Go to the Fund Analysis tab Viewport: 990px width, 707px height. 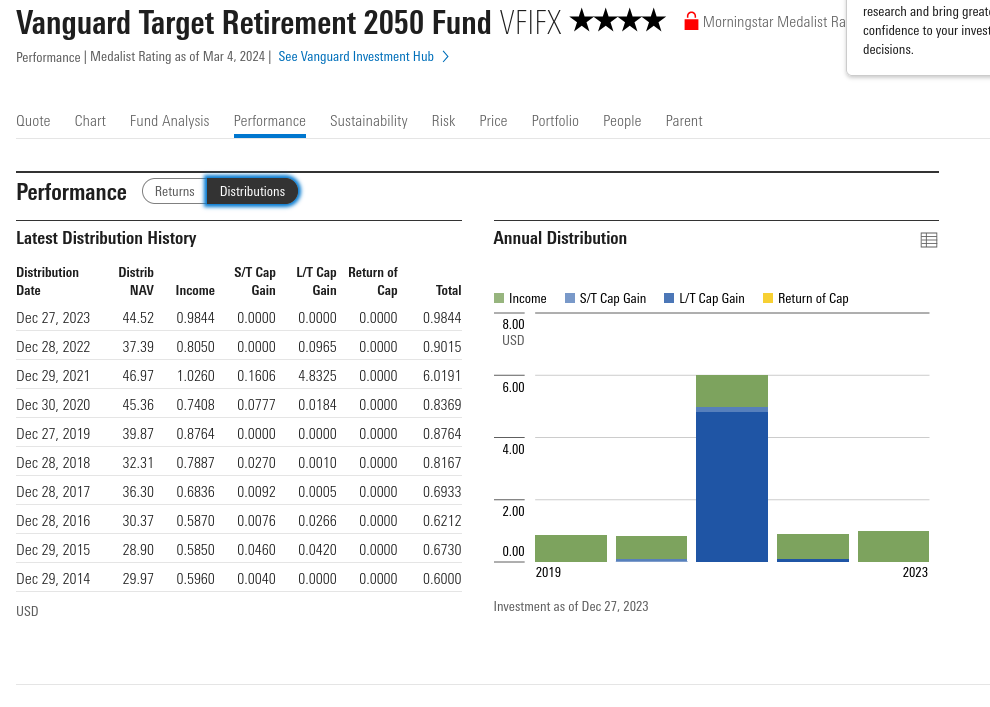[x=169, y=121]
